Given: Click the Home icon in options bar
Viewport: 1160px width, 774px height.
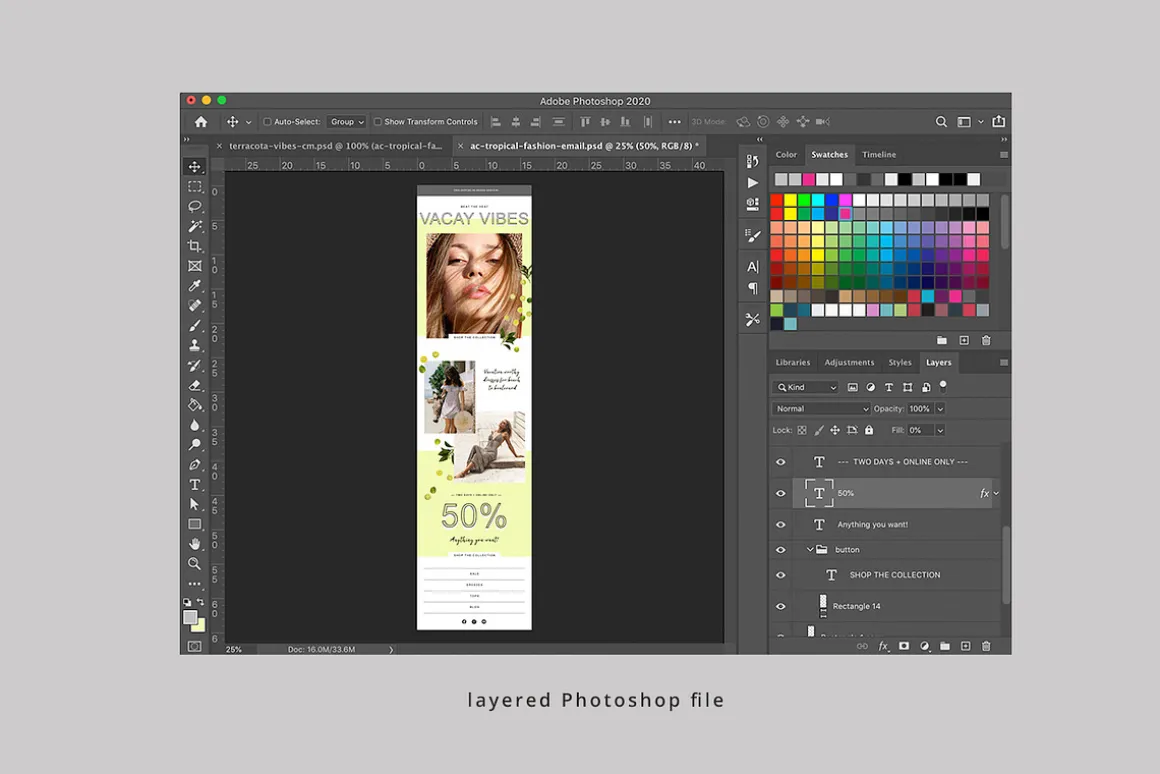Looking at the screenshot, I should pyautogui.click(x=201, y=121).
